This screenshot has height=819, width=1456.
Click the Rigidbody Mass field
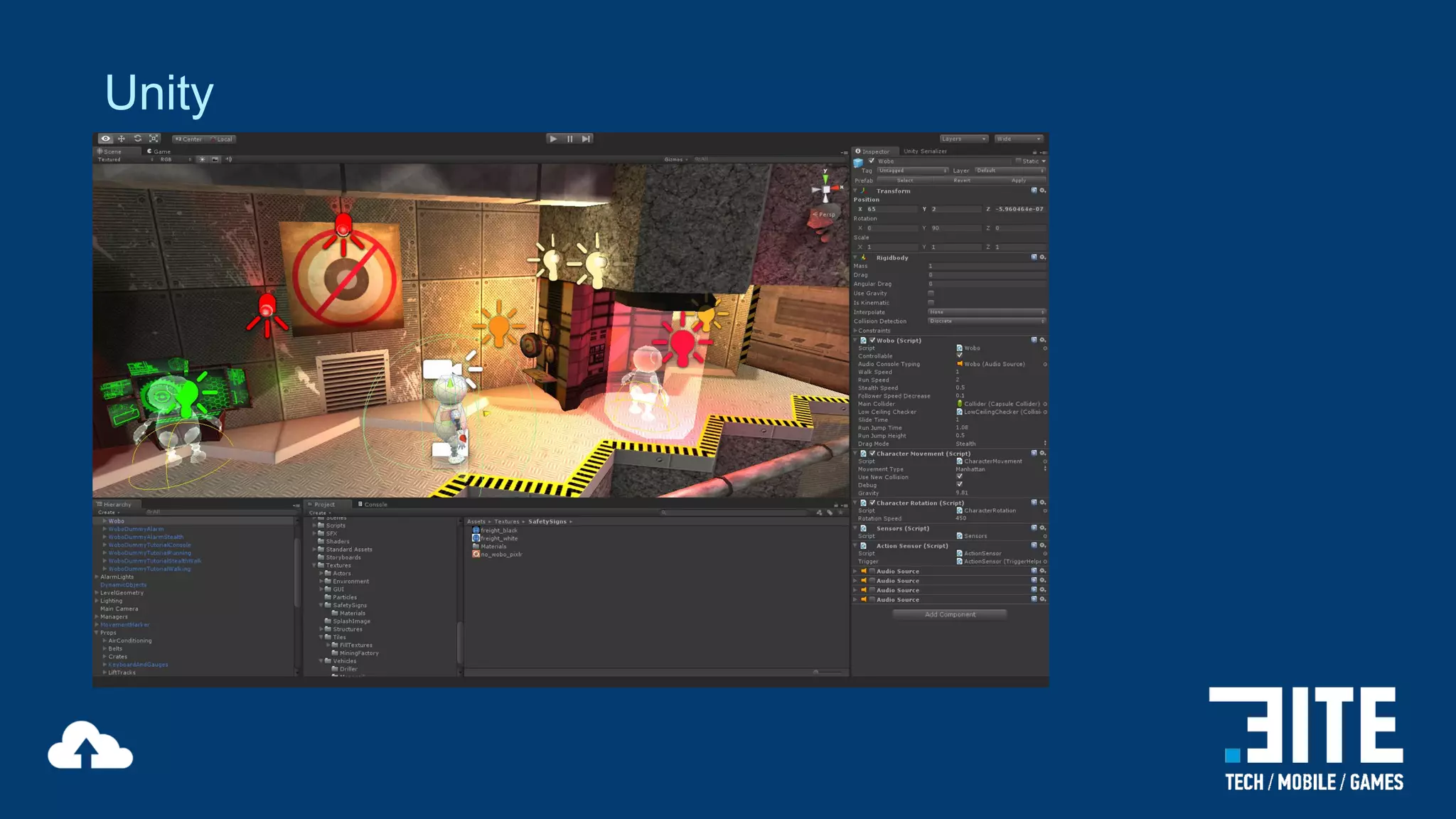(987, 266)
